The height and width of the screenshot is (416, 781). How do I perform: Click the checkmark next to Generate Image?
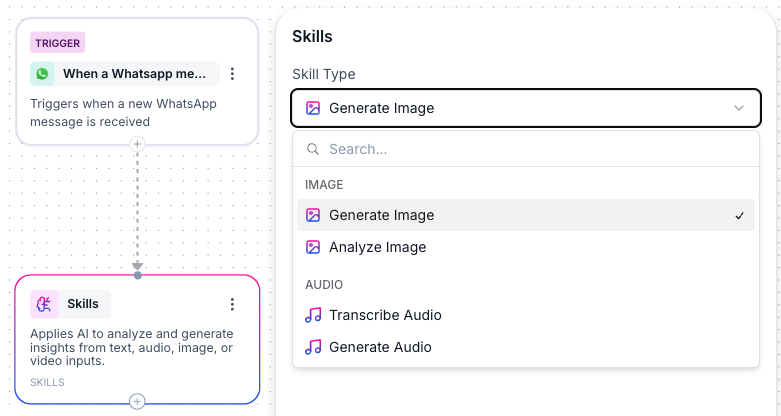pyautogui.click(x=739, y=215)
